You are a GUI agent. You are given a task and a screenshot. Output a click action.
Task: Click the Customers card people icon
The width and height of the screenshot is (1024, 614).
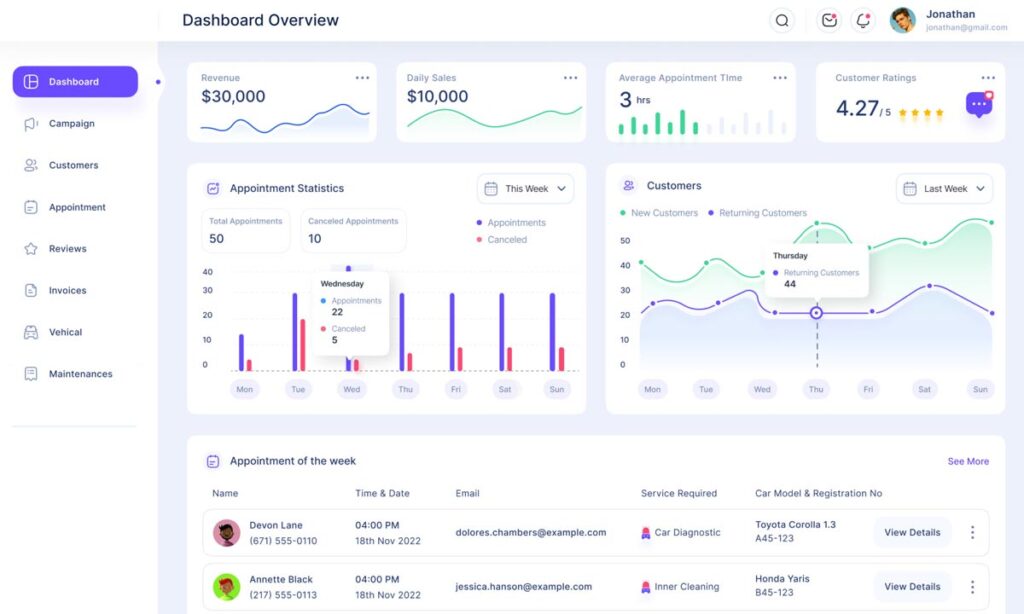coord(629,186)
